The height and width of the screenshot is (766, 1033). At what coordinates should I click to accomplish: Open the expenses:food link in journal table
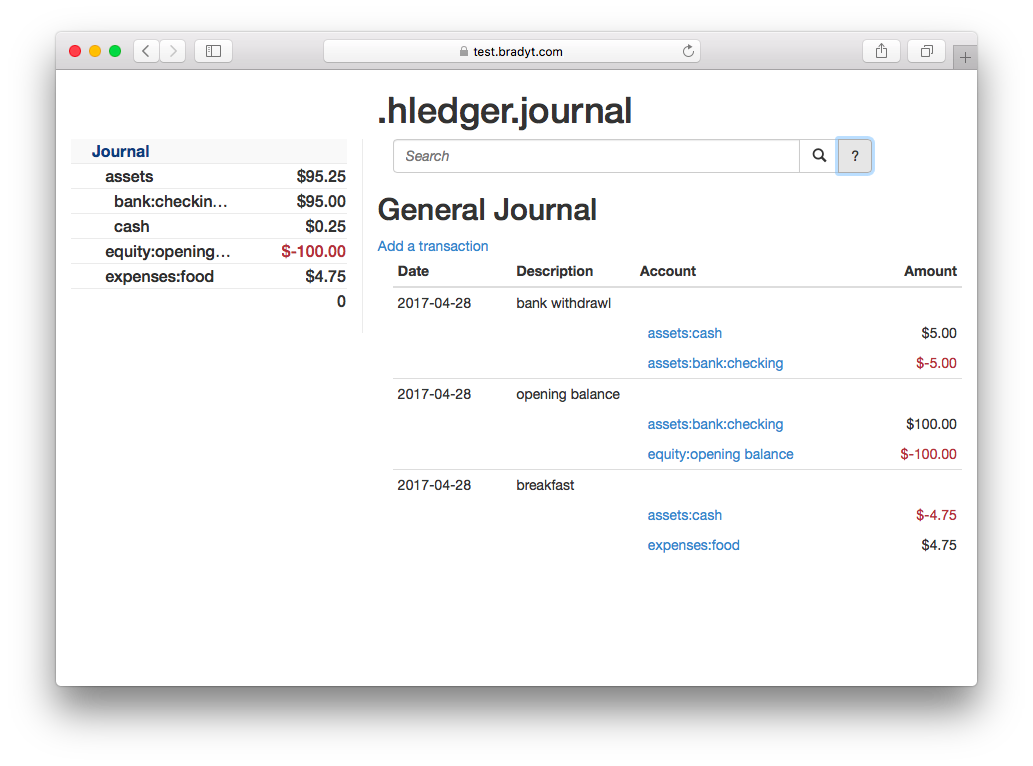click(x=694, y=545)
